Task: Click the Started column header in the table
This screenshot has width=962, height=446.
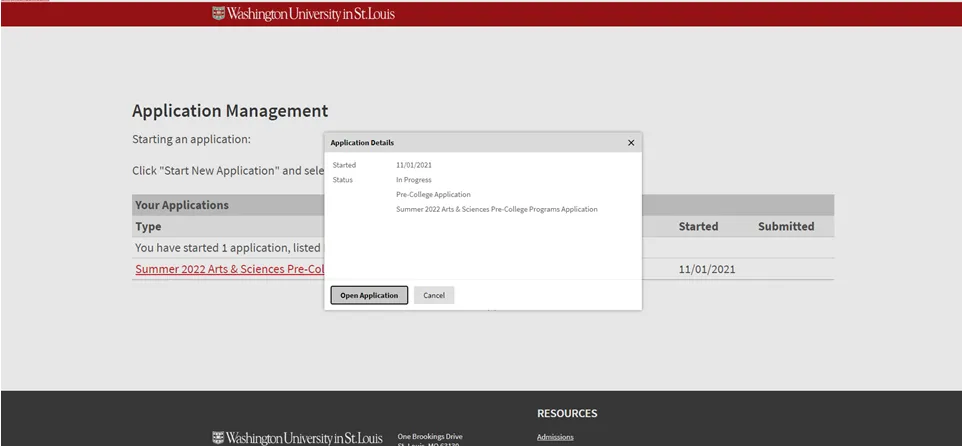Action: tap(698, 226)
